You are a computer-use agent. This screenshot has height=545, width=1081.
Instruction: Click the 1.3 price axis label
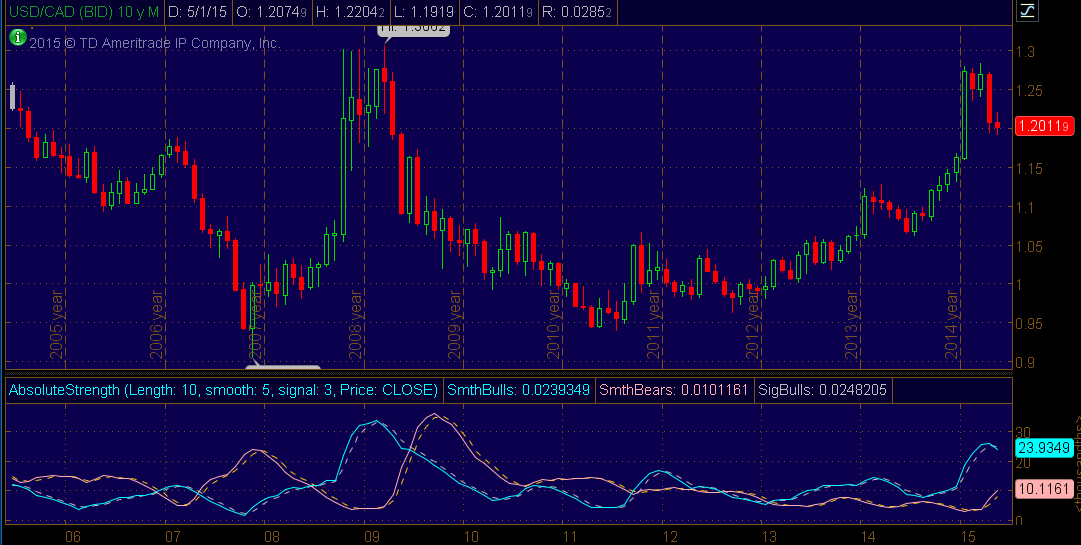click(x=1025, y=52)
